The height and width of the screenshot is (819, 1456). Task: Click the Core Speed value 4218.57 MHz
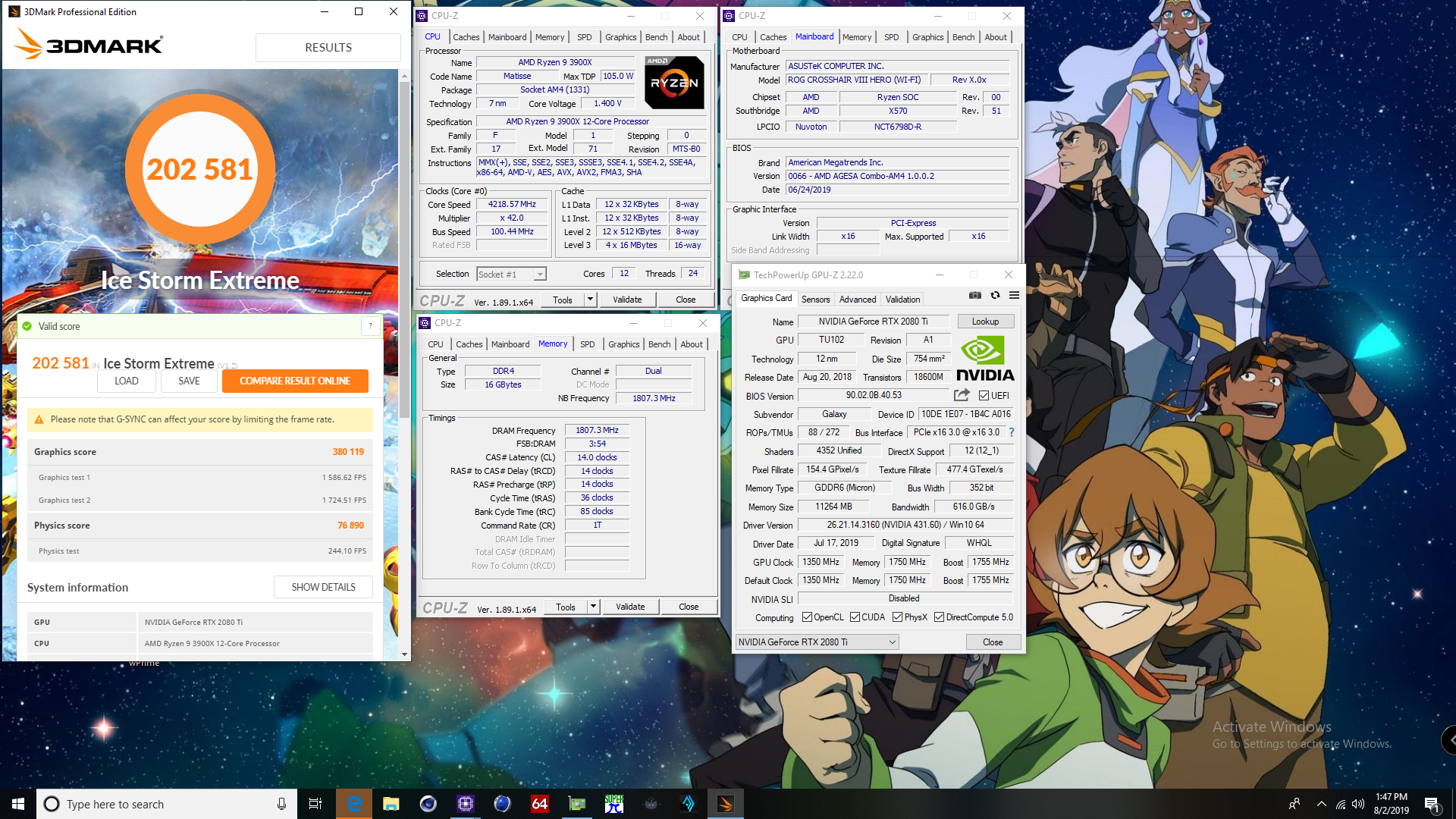coord(512,205)
